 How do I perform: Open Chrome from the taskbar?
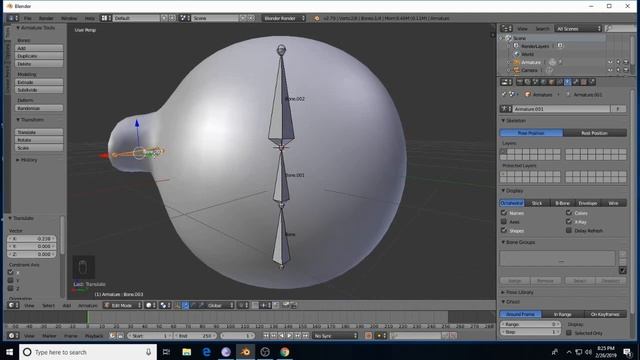pos(285,352)
